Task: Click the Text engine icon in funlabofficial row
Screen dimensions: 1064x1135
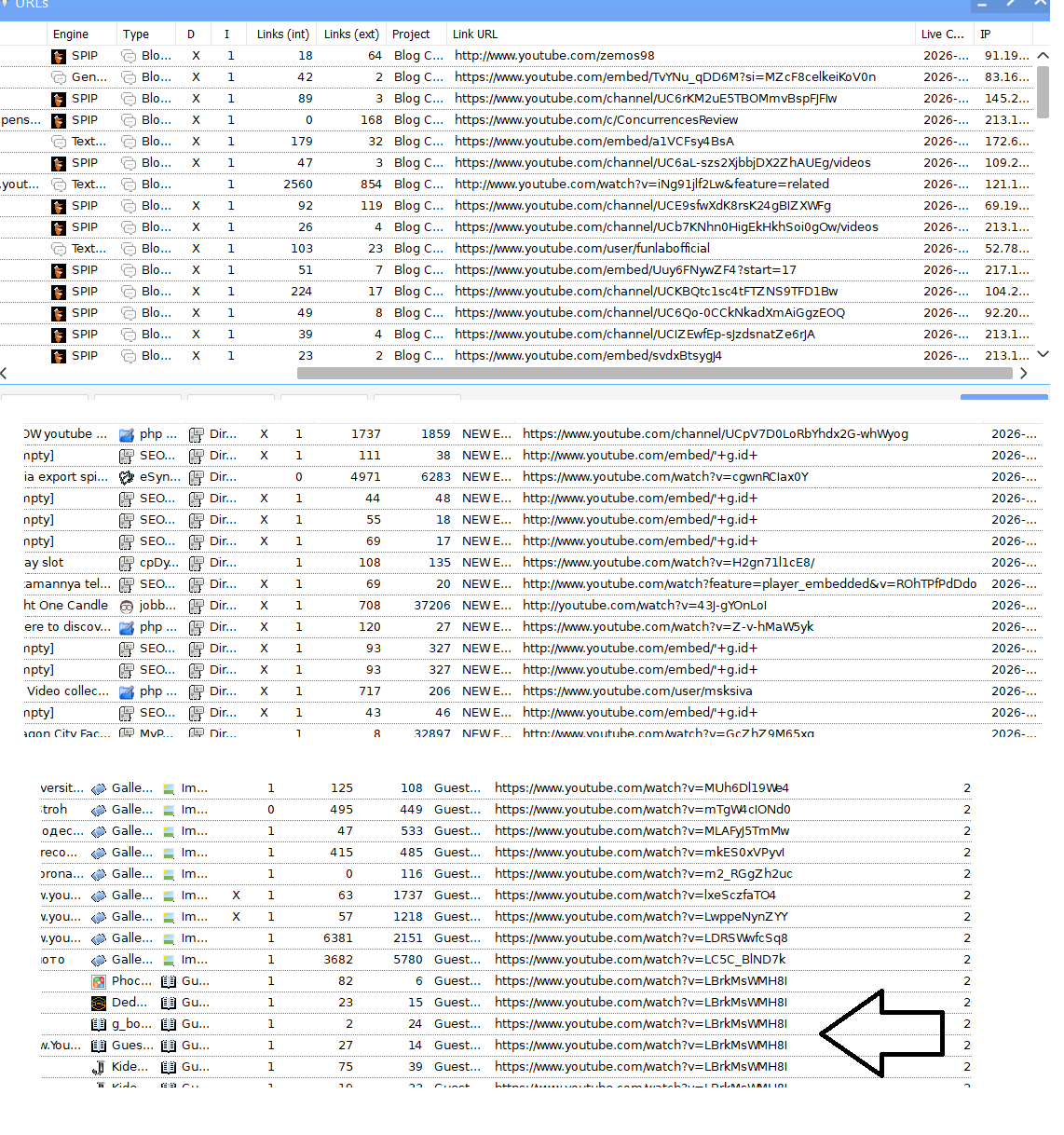Action: pos(59,249)
